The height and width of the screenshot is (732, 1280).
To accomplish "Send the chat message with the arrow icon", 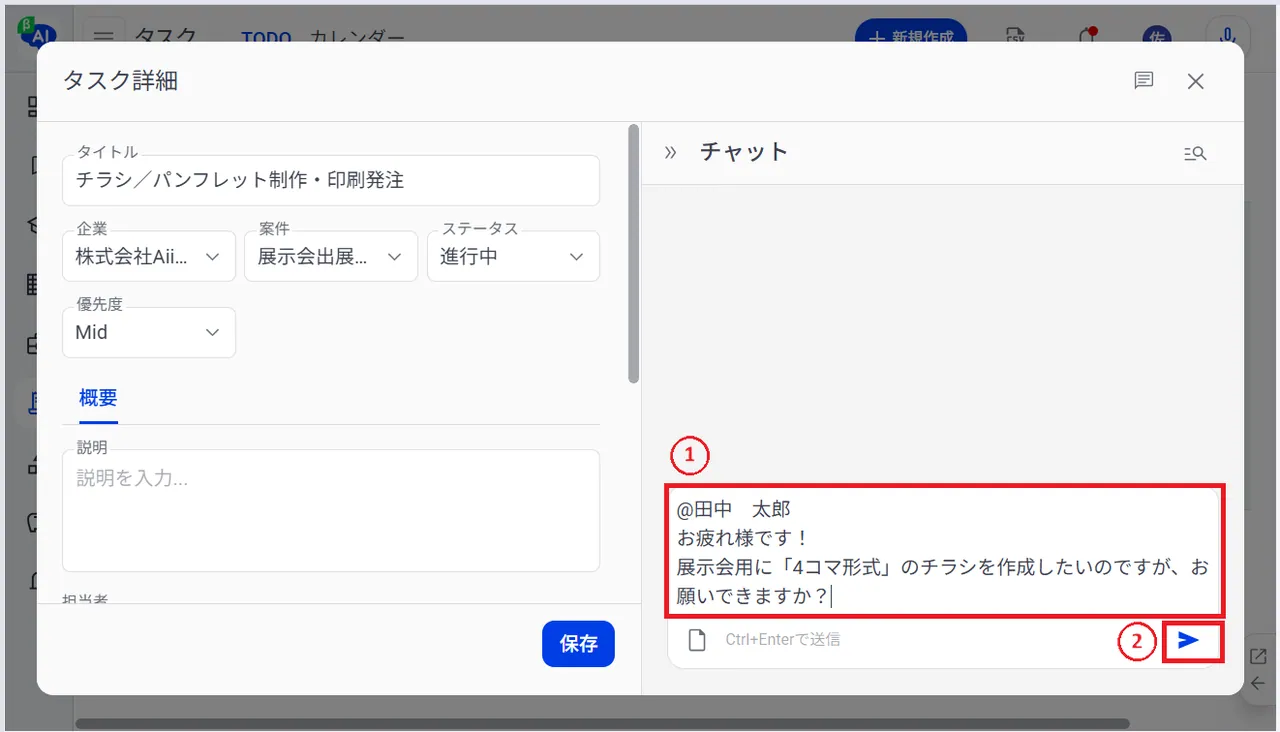I will (x=1188, y=640).
